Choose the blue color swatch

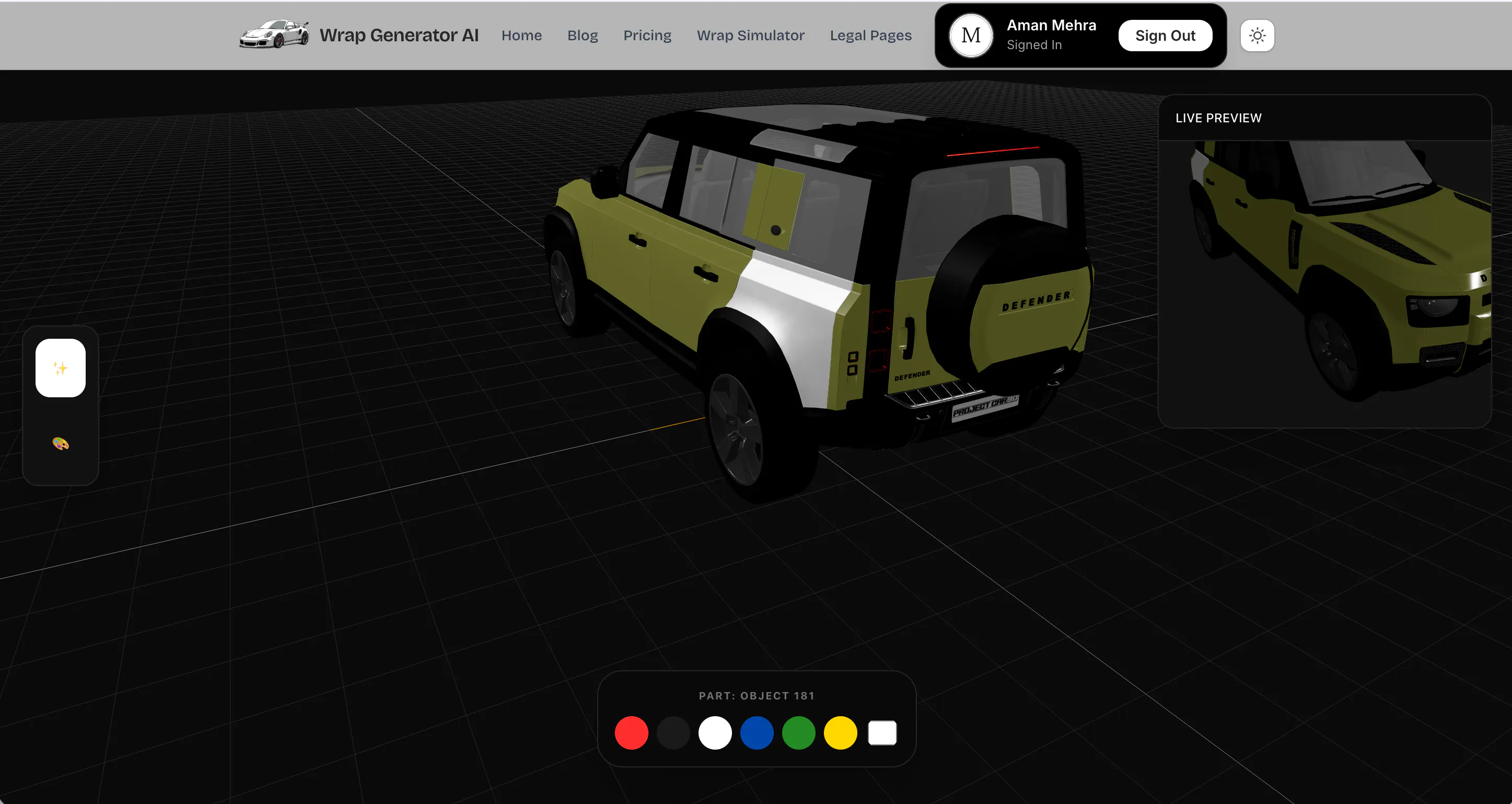(x=757, y=732)
